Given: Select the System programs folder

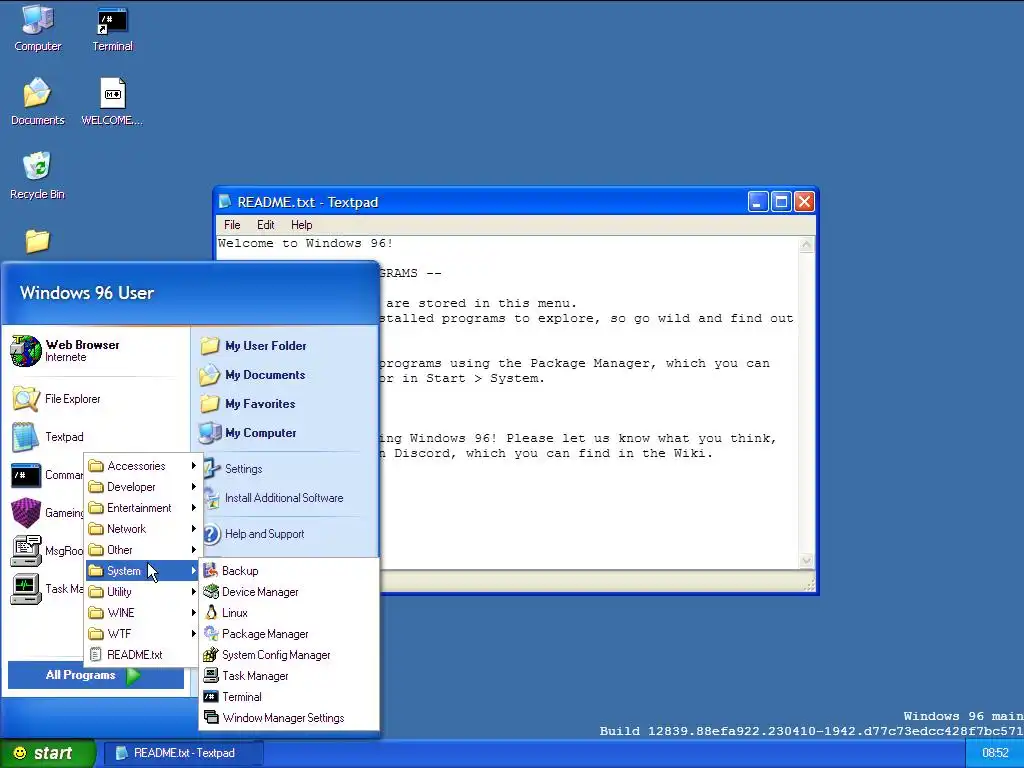Looking at the screenshot, I should point(142,571).
